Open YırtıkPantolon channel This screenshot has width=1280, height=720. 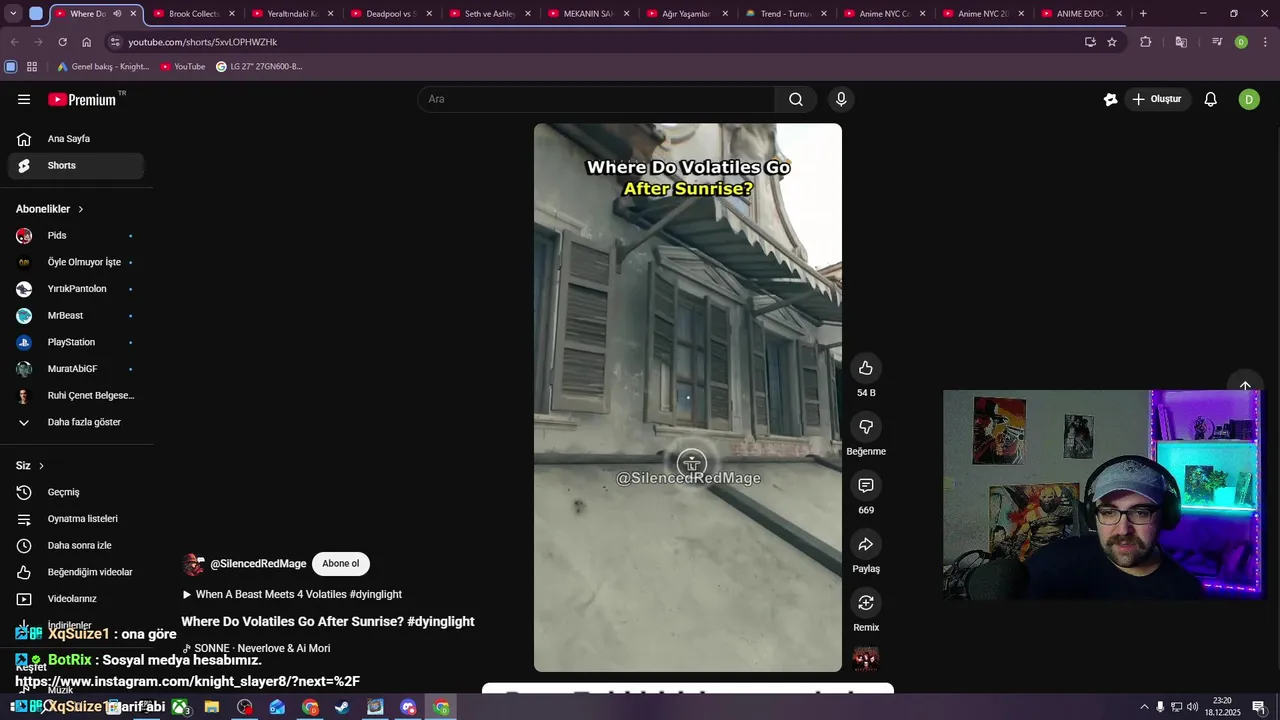coord(76,289)
